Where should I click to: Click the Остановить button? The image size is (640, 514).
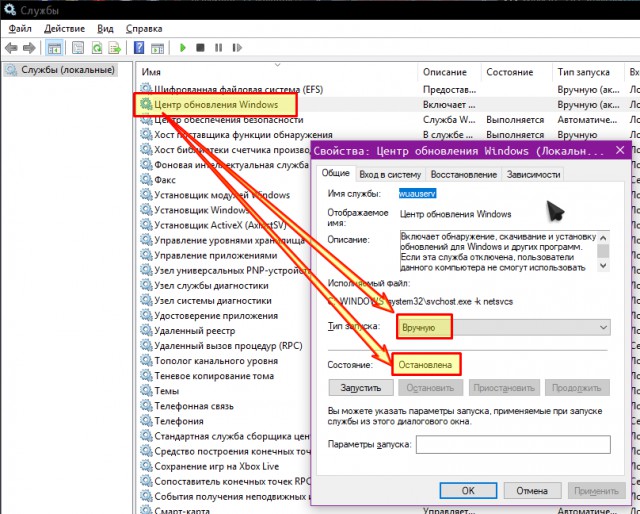tap(430, 387)
